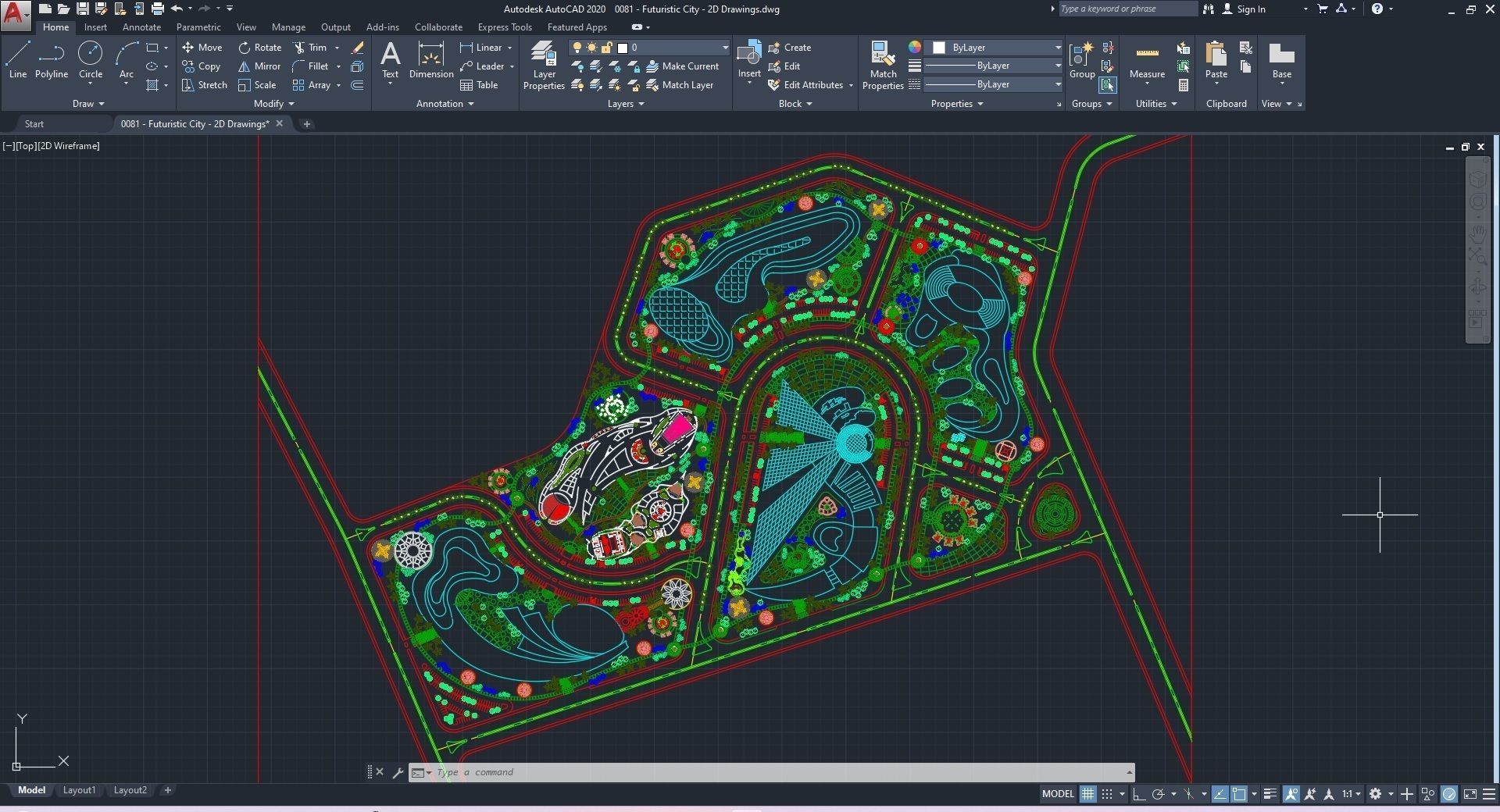This screenshot has height=812, width=1500.
Task: Toggle hardware acceleration in status bar
Action: pos(1449,794)
